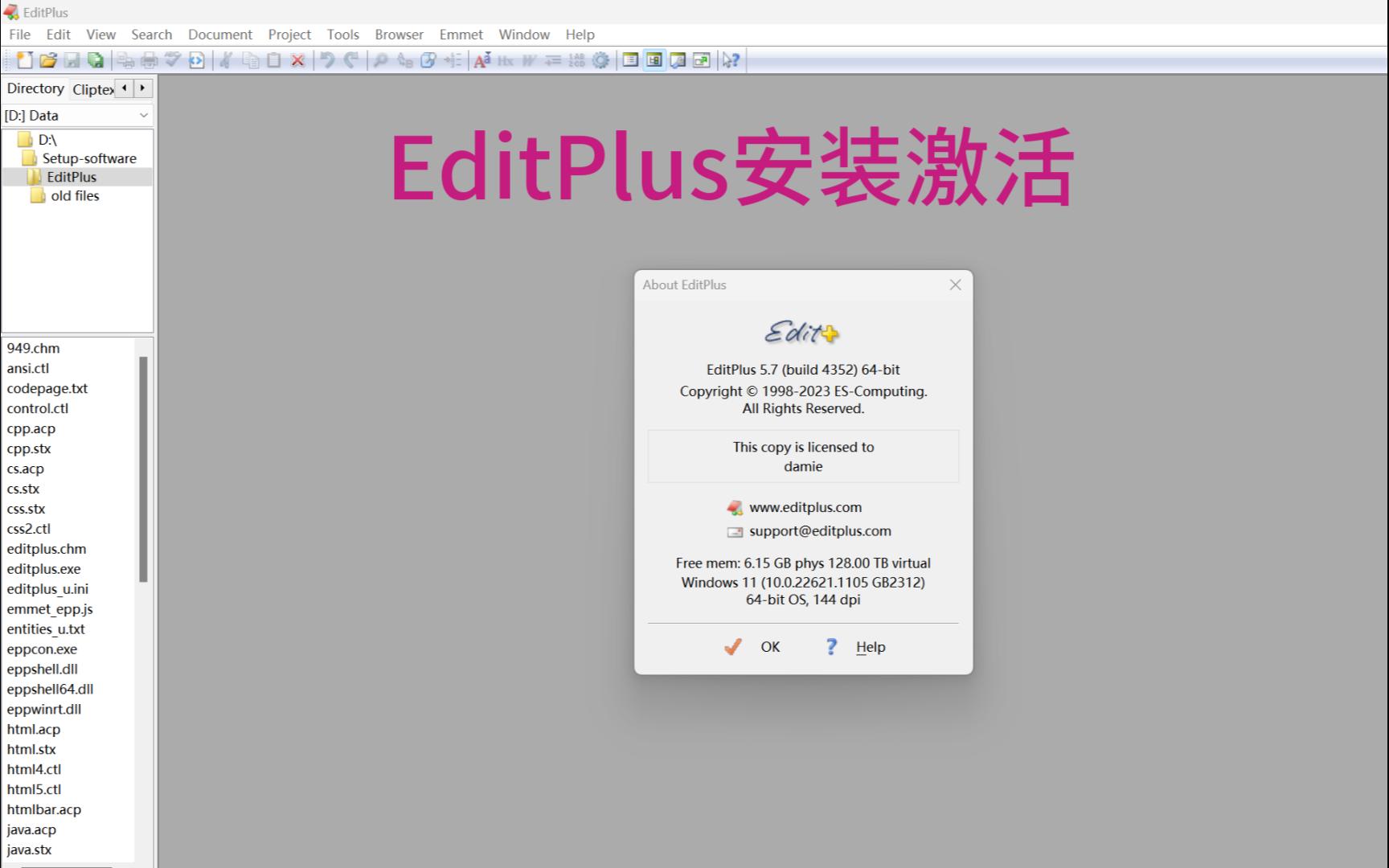Toggle the Auto Indent toolbar icon
The width and height of the screenshot is (1389, 868).
[553, 60]
